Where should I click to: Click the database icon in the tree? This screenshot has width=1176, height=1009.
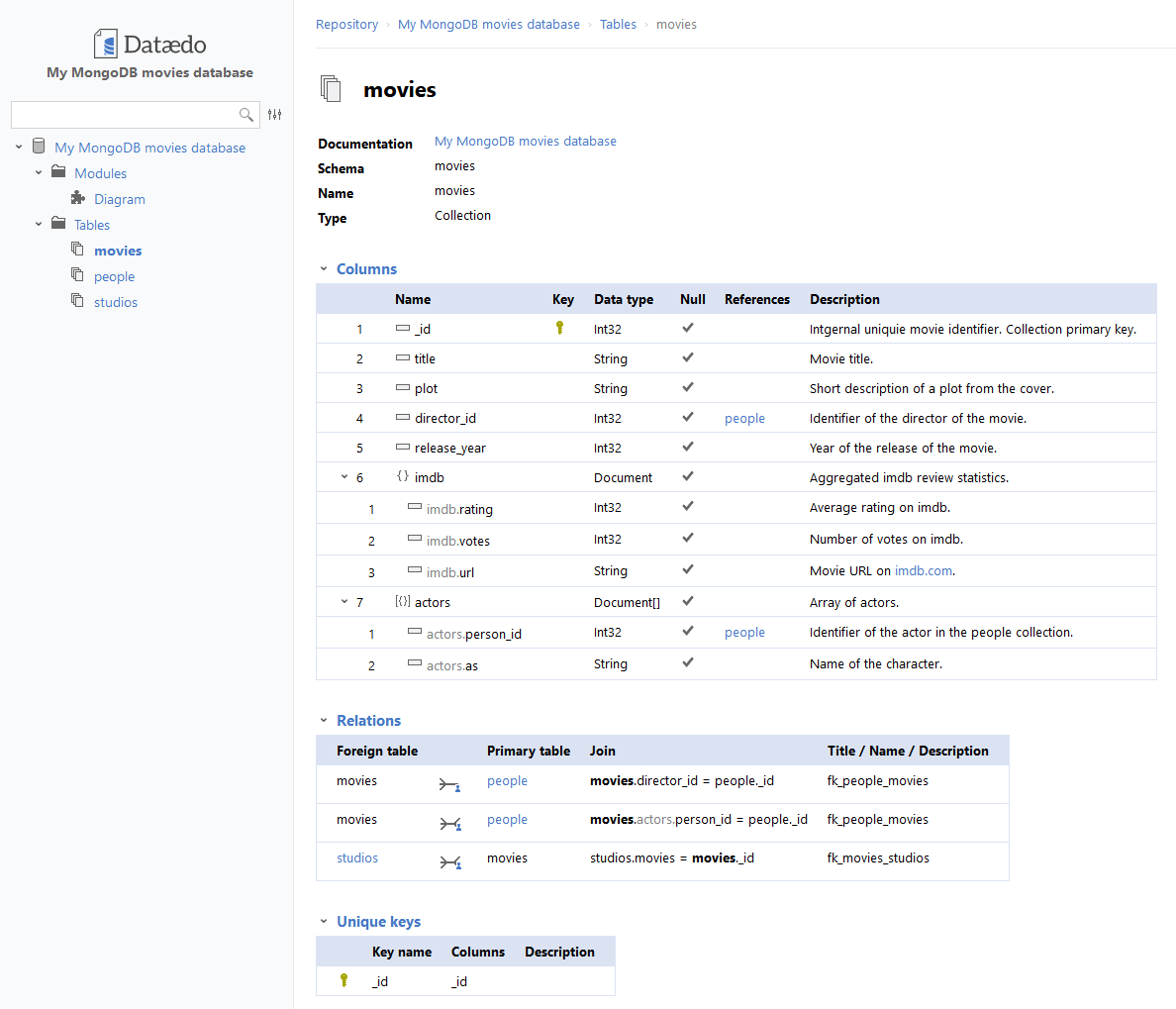click(x=39, y=147)
